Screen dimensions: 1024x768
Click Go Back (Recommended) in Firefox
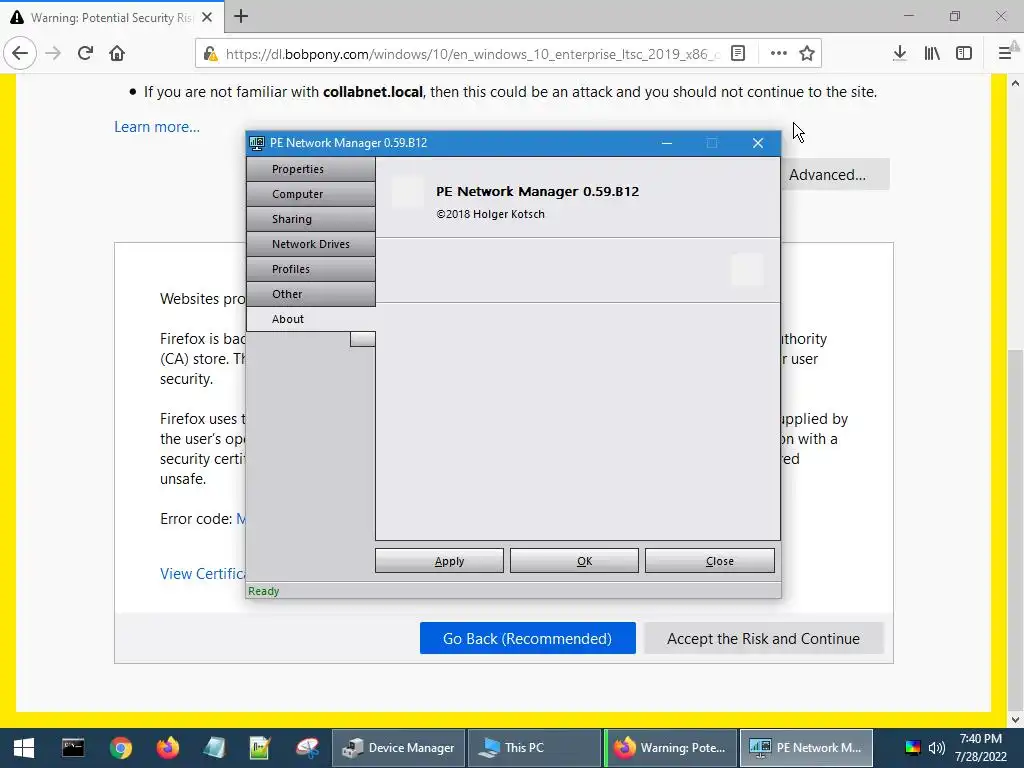(528, 638)
